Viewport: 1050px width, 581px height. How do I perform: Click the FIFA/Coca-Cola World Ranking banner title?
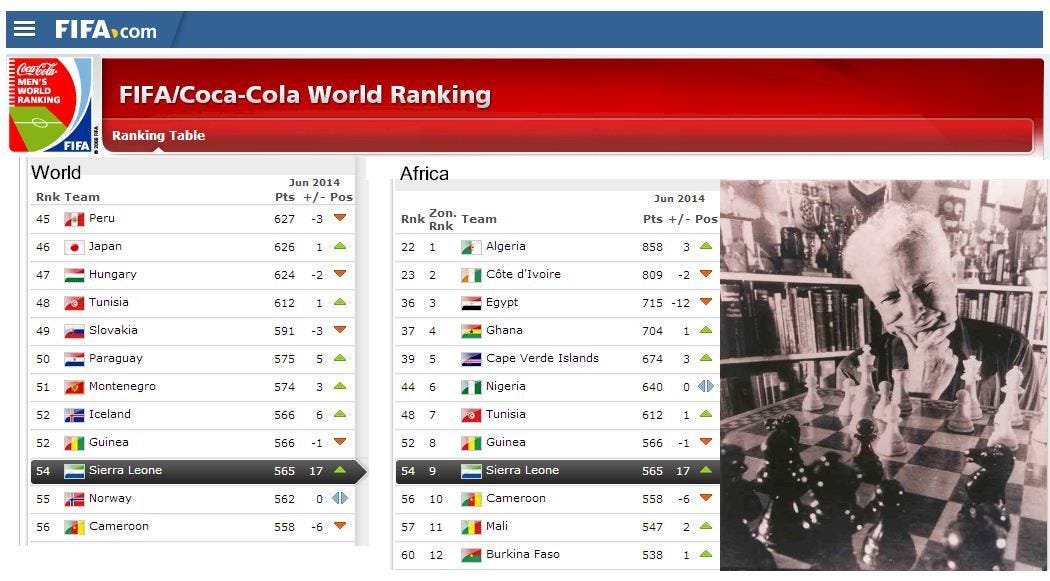[305, 94]
